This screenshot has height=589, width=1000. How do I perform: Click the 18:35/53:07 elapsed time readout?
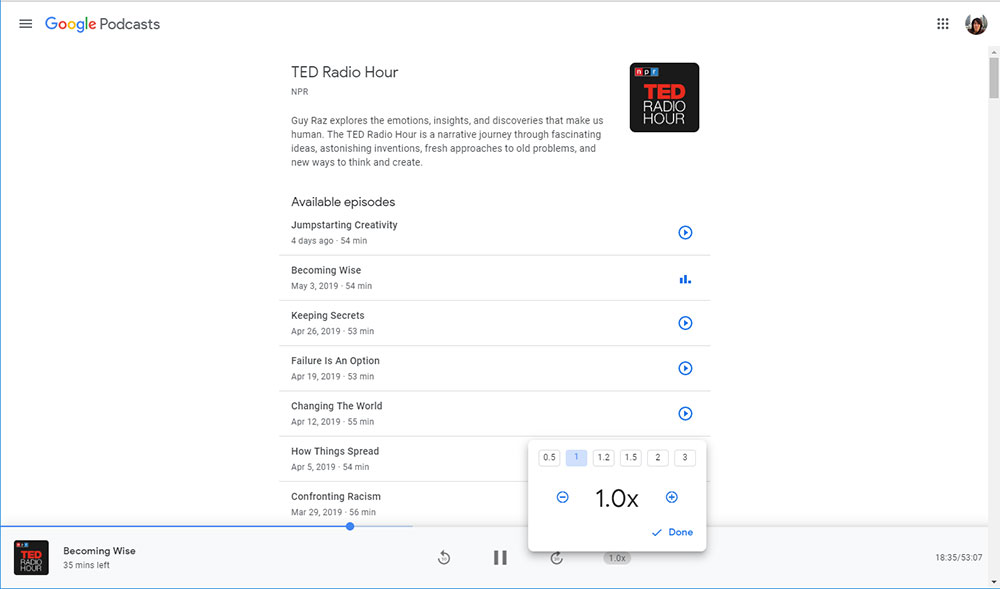(x=959, y=558)
